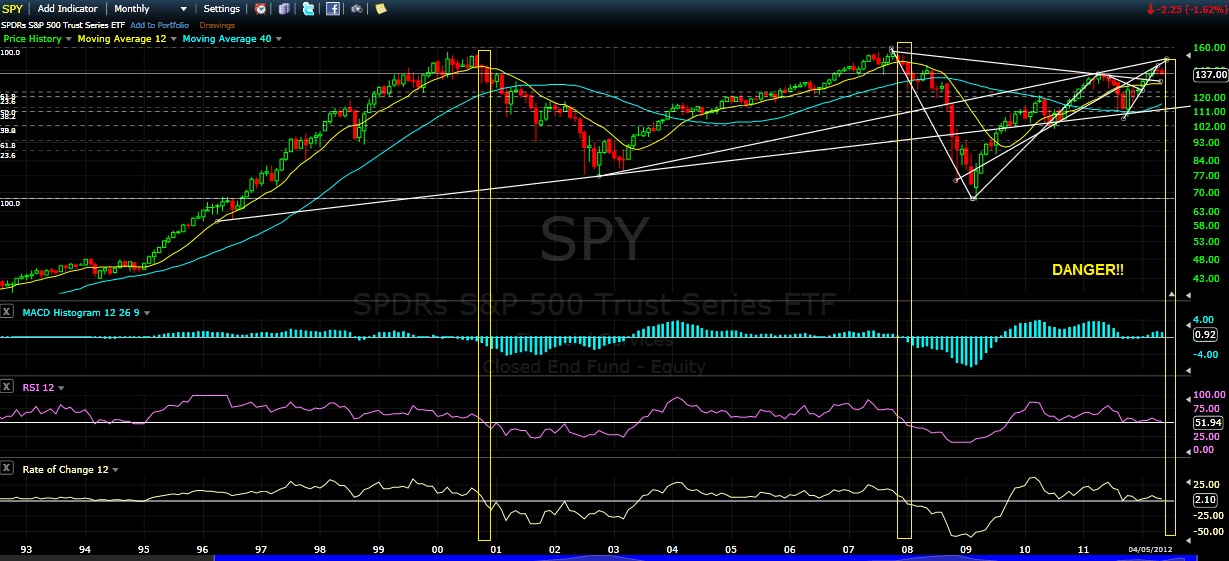Click the 00 year label on time axis
The height and width of the screenshot is (561, 1229).
437,550
